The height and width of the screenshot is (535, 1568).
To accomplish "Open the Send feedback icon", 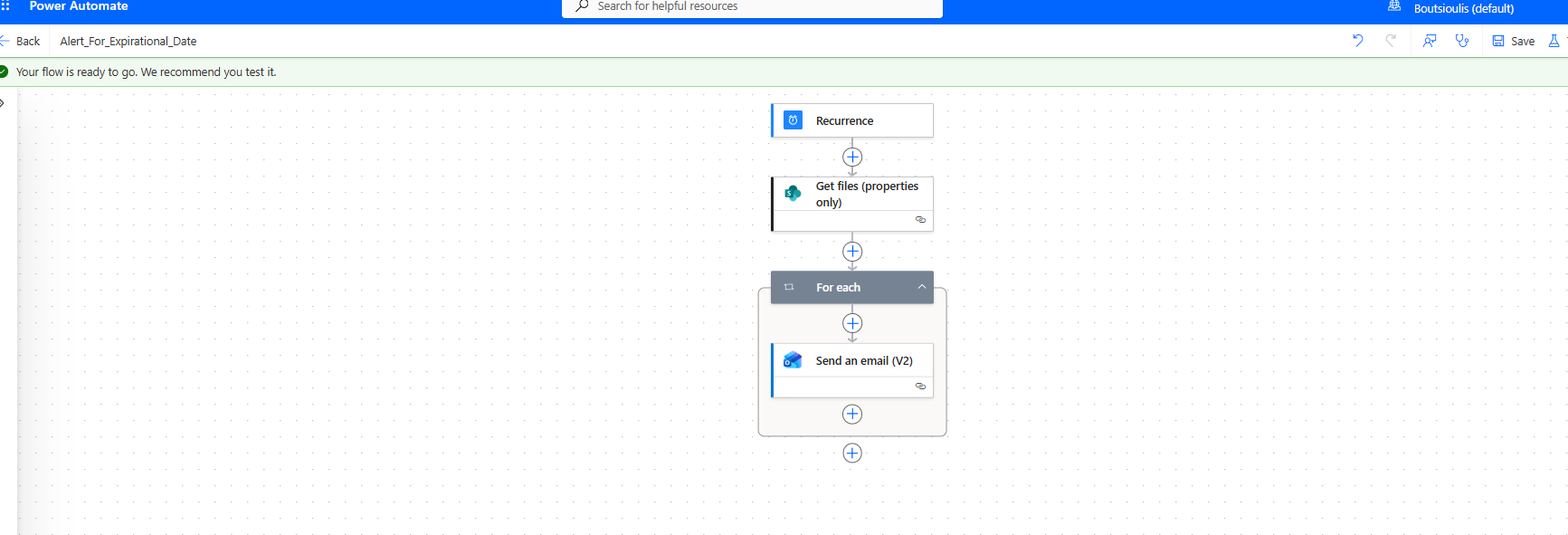I will pos(1430,41).
